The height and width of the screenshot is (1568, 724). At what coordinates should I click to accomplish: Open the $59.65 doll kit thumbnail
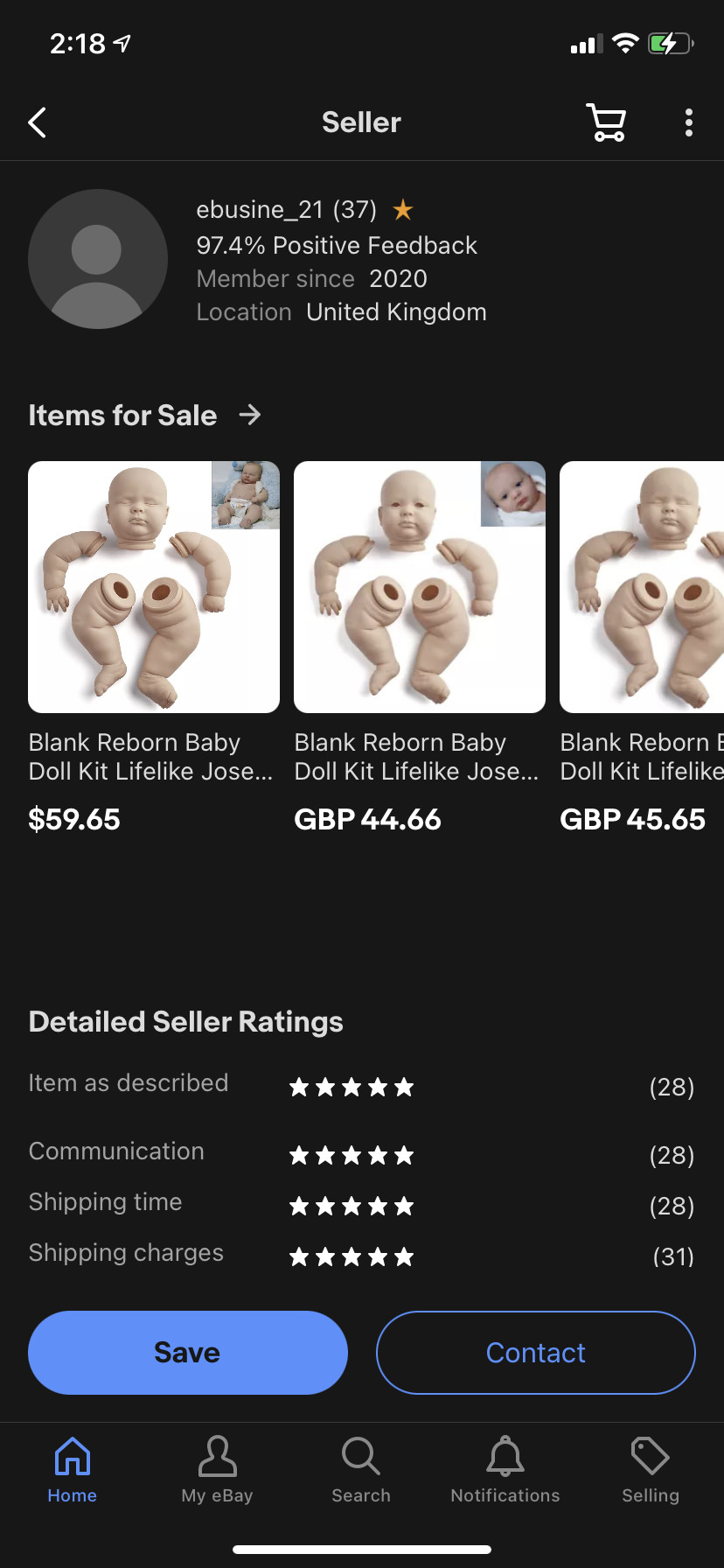(154, 587)
